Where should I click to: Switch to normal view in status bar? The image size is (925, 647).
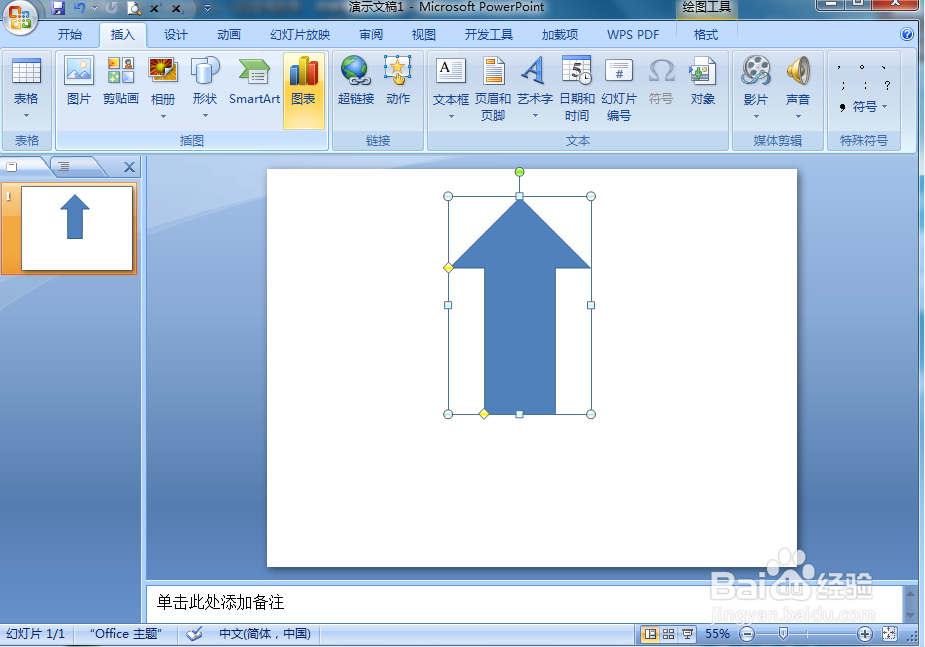pos(650,634)
